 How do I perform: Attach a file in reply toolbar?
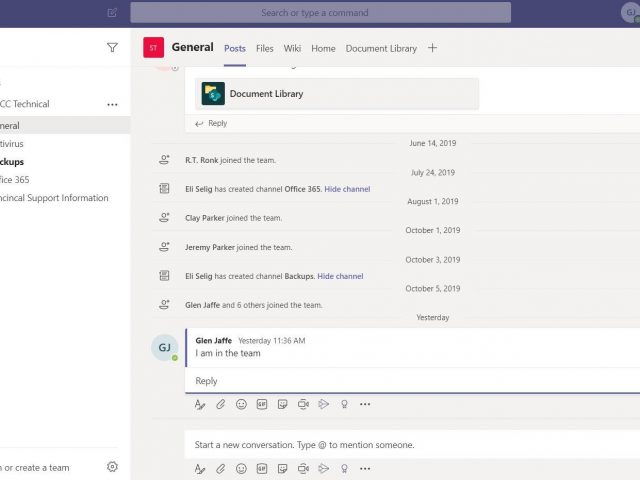pyautogui.click(x=220, y=404)
